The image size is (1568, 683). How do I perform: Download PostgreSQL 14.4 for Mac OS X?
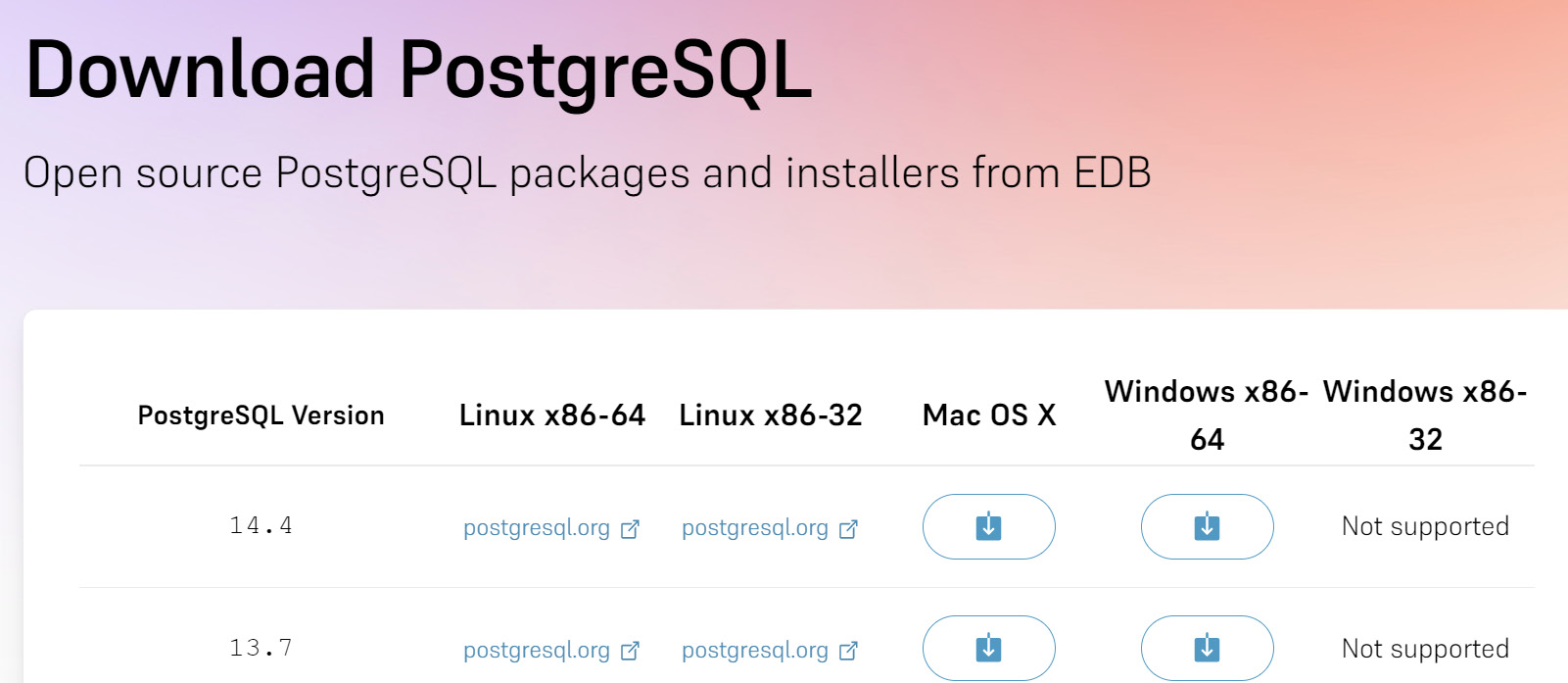(988, 526)
